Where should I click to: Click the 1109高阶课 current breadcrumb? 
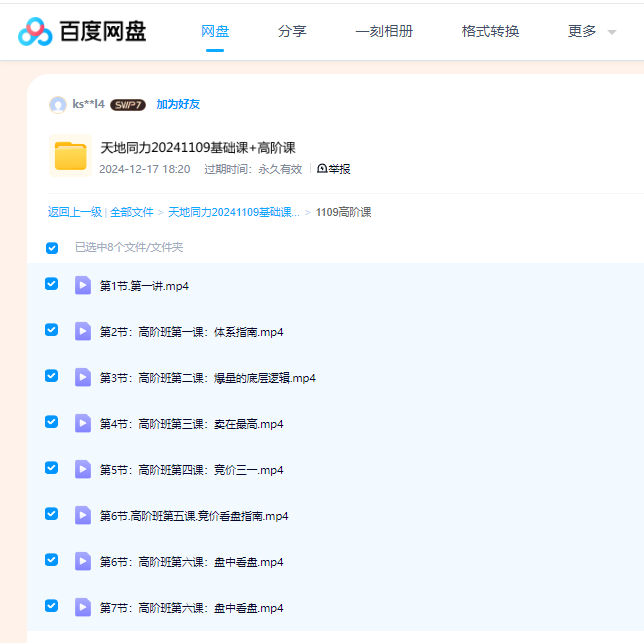(343, 212)
